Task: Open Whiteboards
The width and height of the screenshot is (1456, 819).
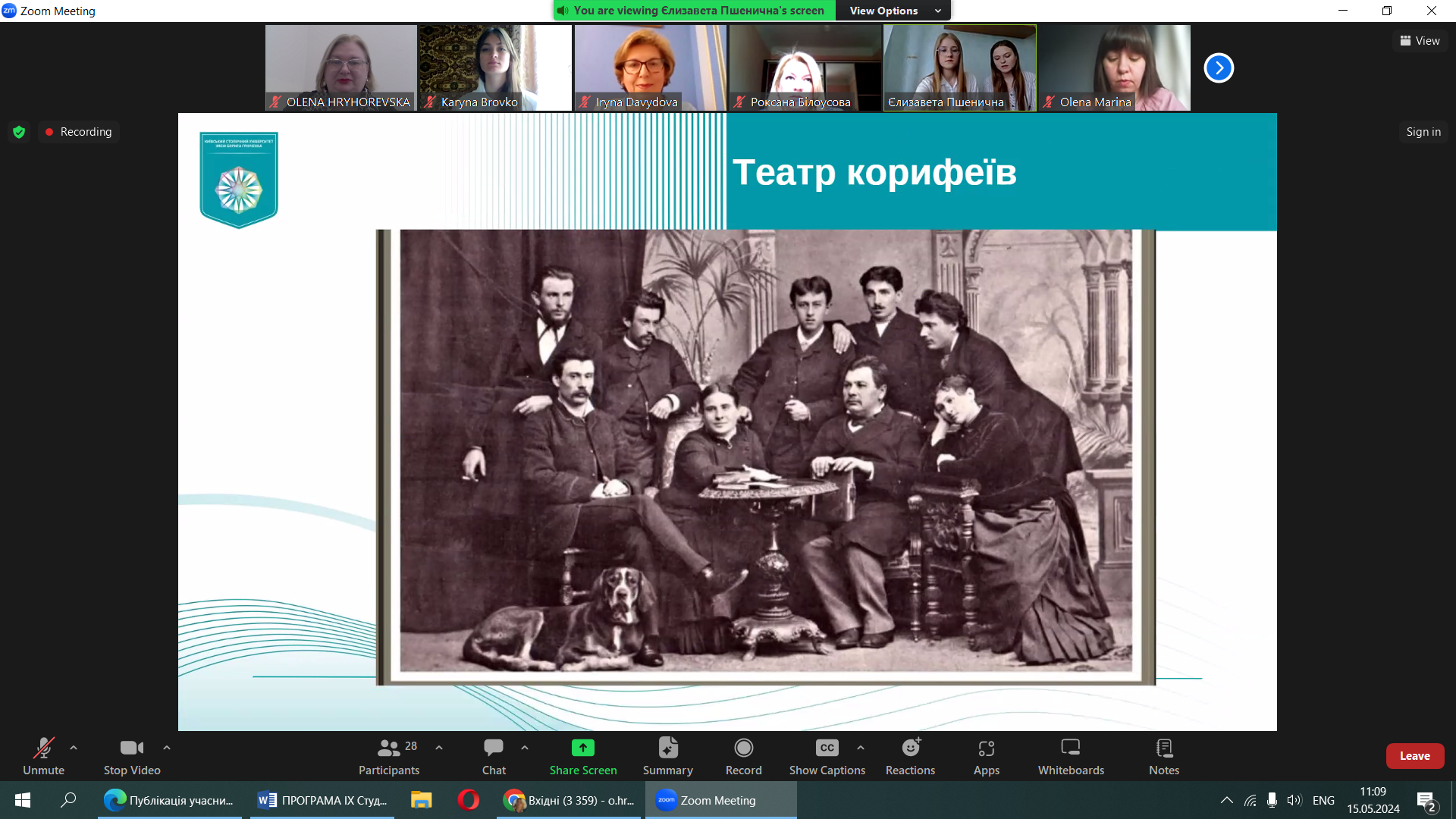Action: (1070, 748)
